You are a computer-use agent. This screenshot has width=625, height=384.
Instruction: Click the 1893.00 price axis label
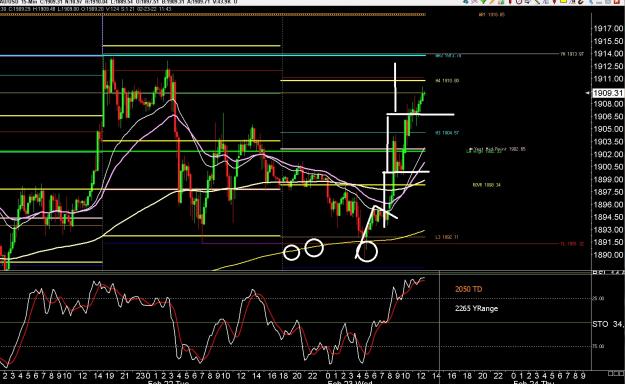click(x=608, y=230)
